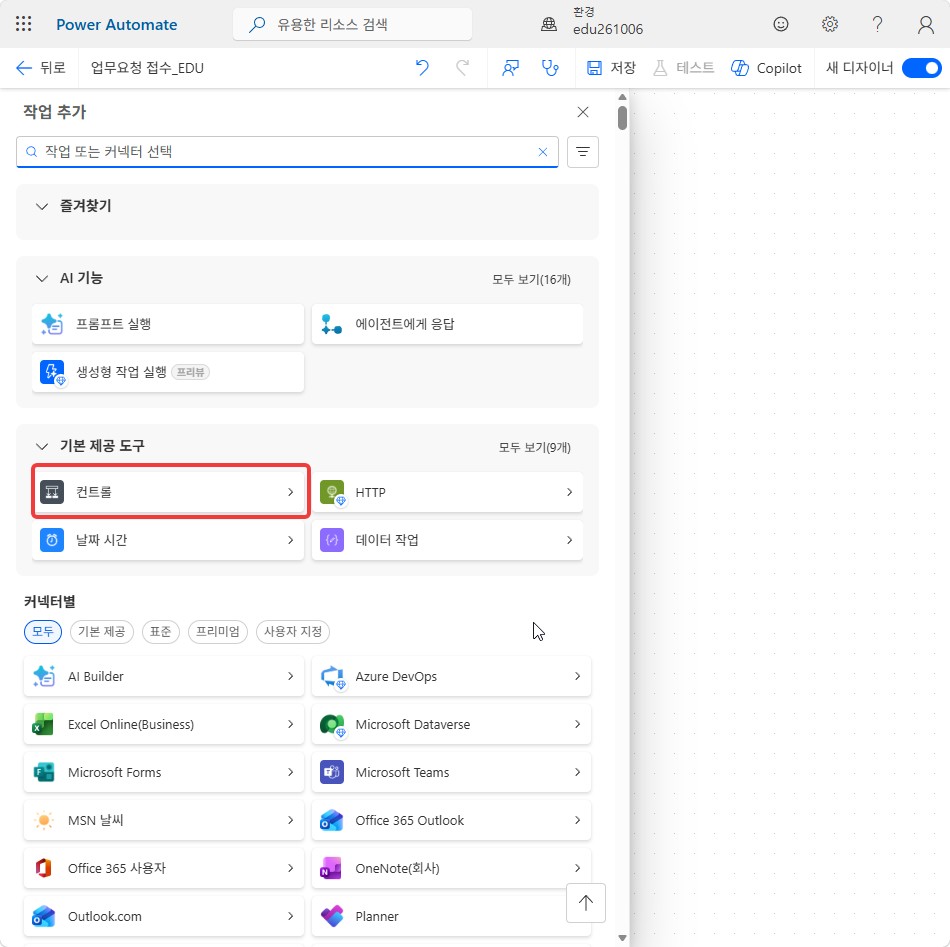This screenshot has width=950, height=947.
Task: Click the send feedback person icon
Action: [x=510, y=68]
